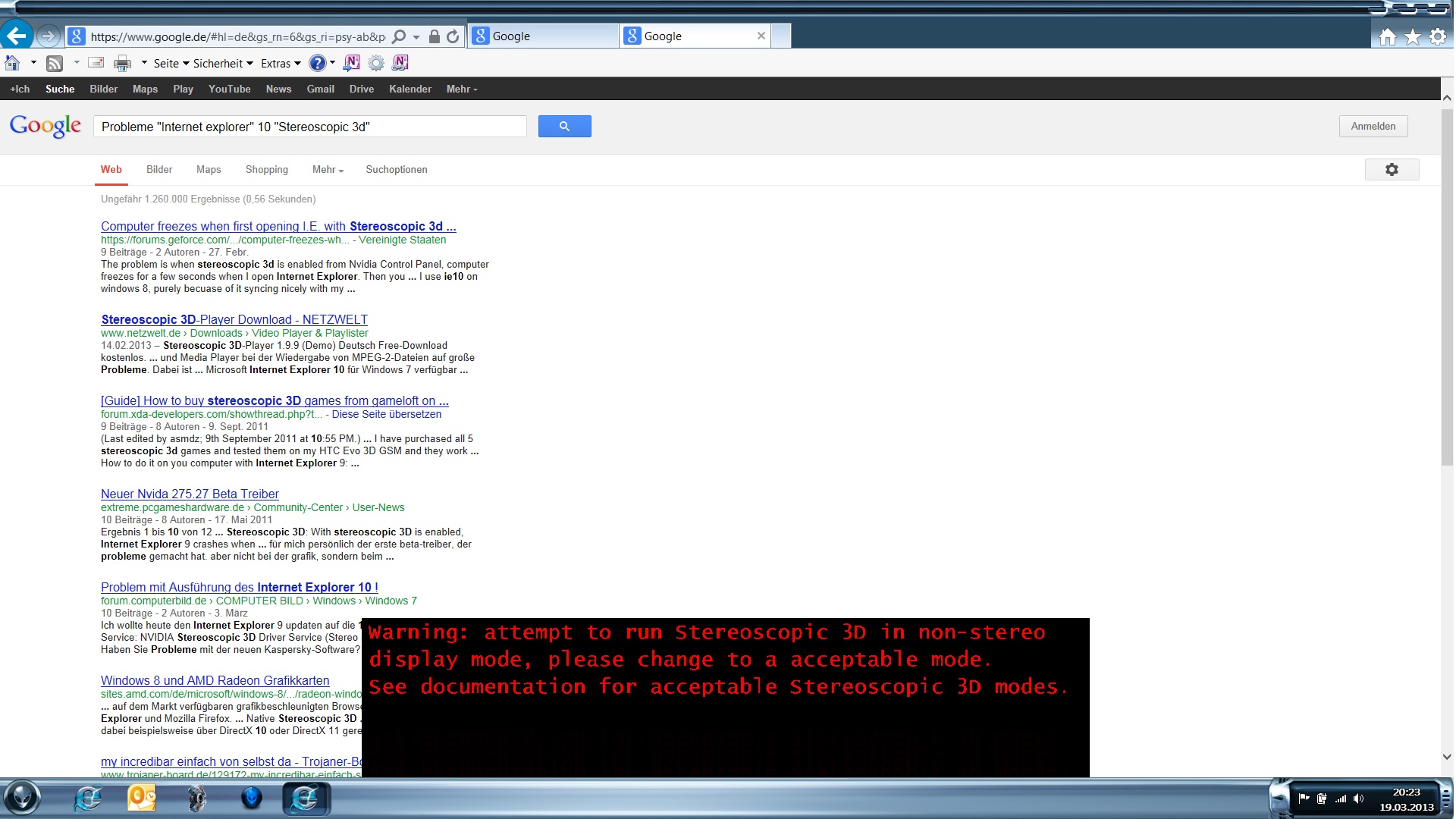Open the address bar autocomplete dropdown arrow
Screen dimensions: 1456x819
pos(416,37)
